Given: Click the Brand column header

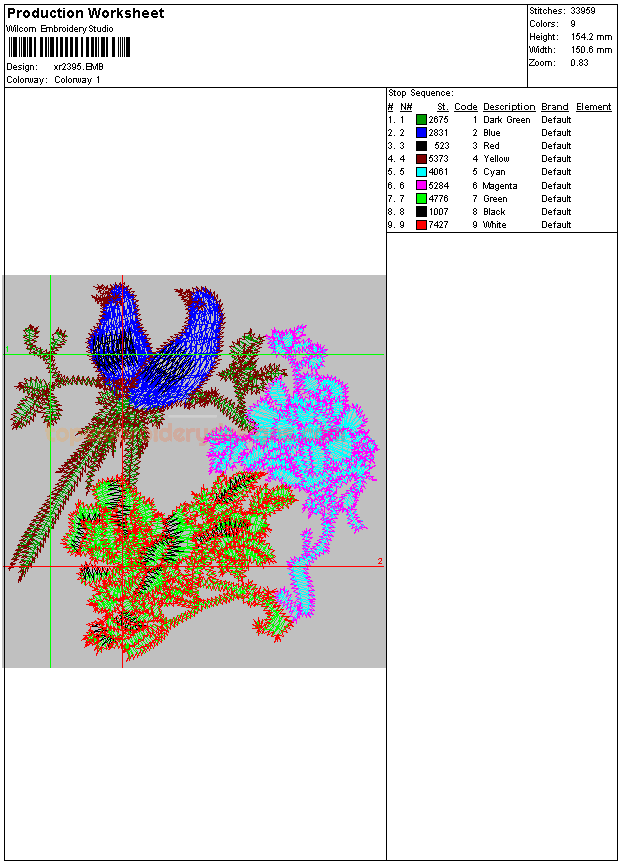Looking at the screenshot, I should point(555,107).
